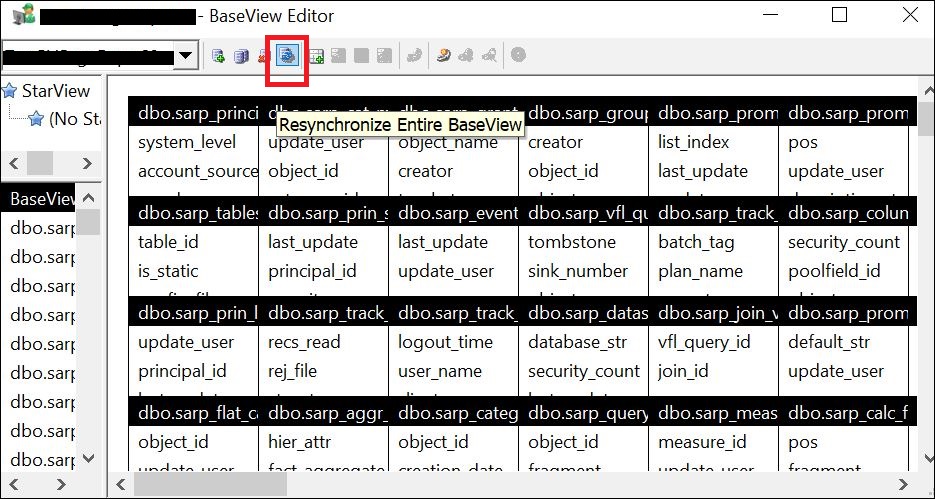935x499 pixels.
Task: Click right arrow on StarView tree scrollbar
Action: pos(89,163)
